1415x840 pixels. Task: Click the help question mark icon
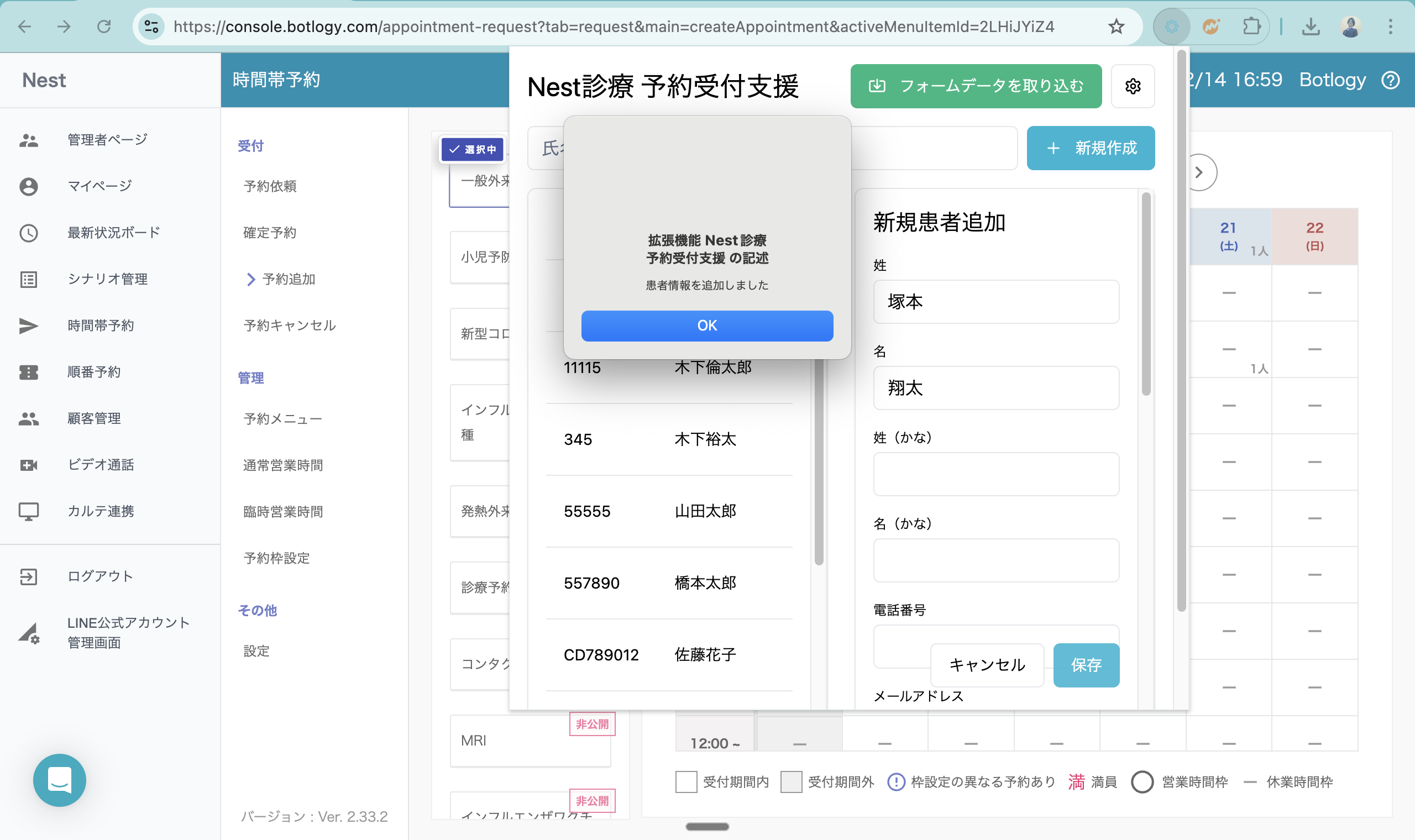[x=1390, y=80]
